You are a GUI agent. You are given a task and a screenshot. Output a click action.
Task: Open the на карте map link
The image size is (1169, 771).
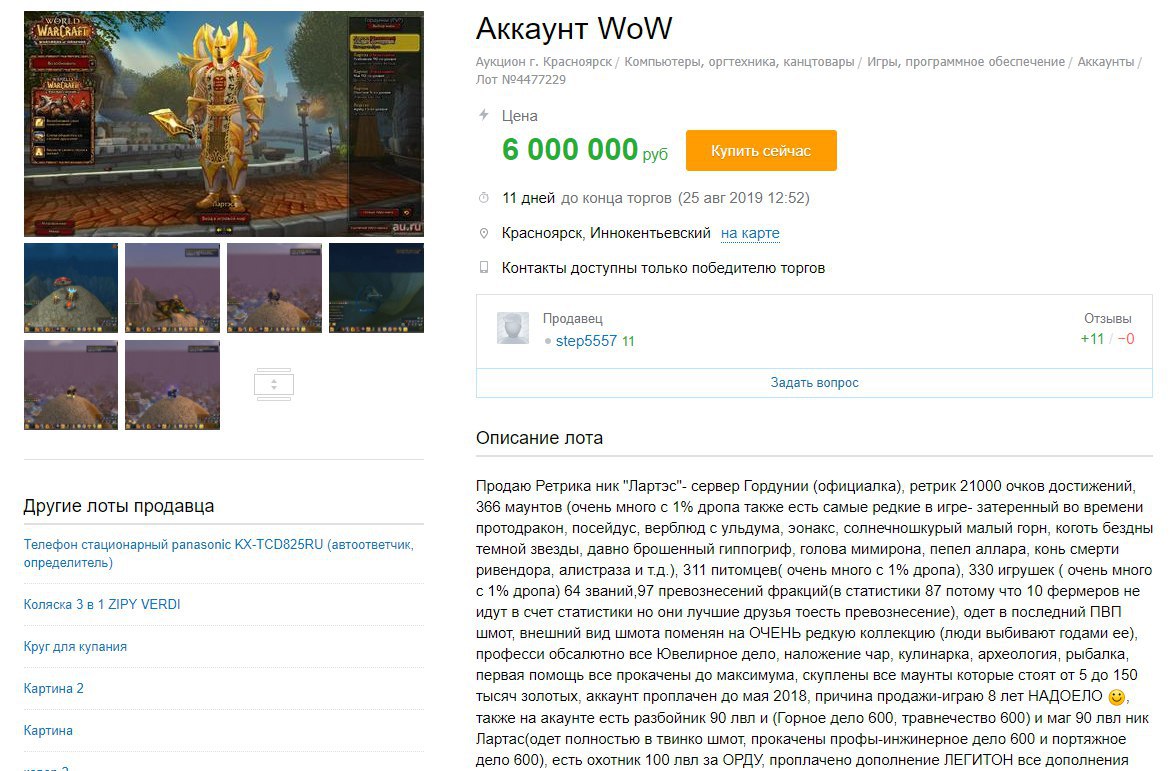tap(750, 233)
